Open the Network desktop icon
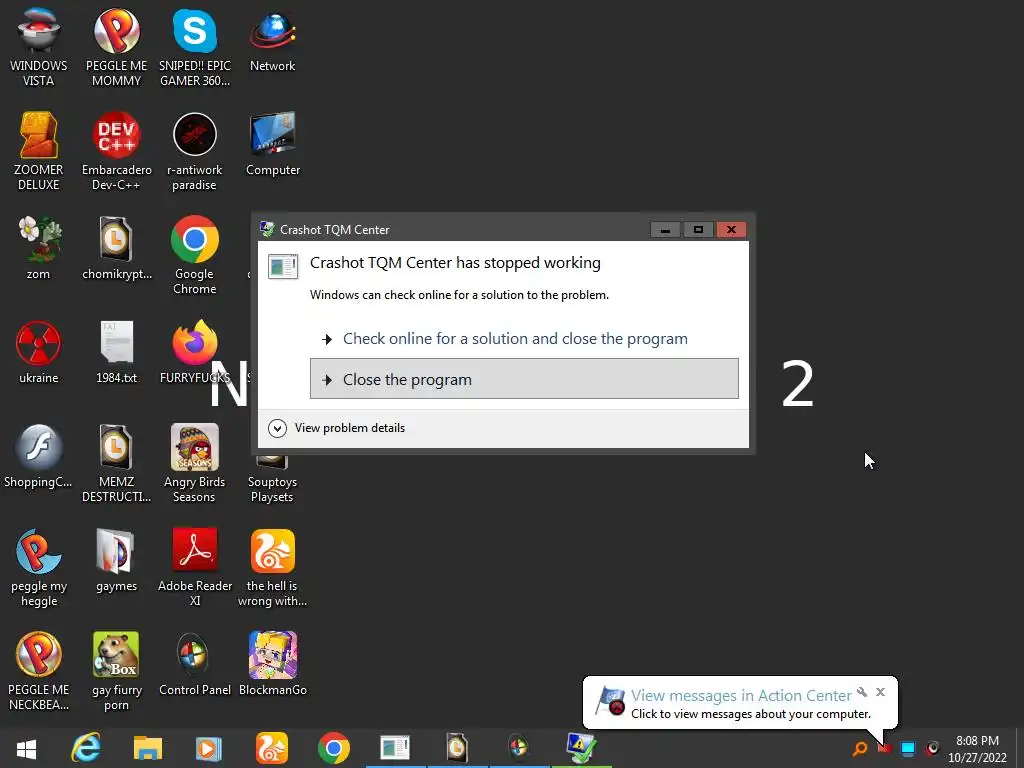 pos(272,40)
